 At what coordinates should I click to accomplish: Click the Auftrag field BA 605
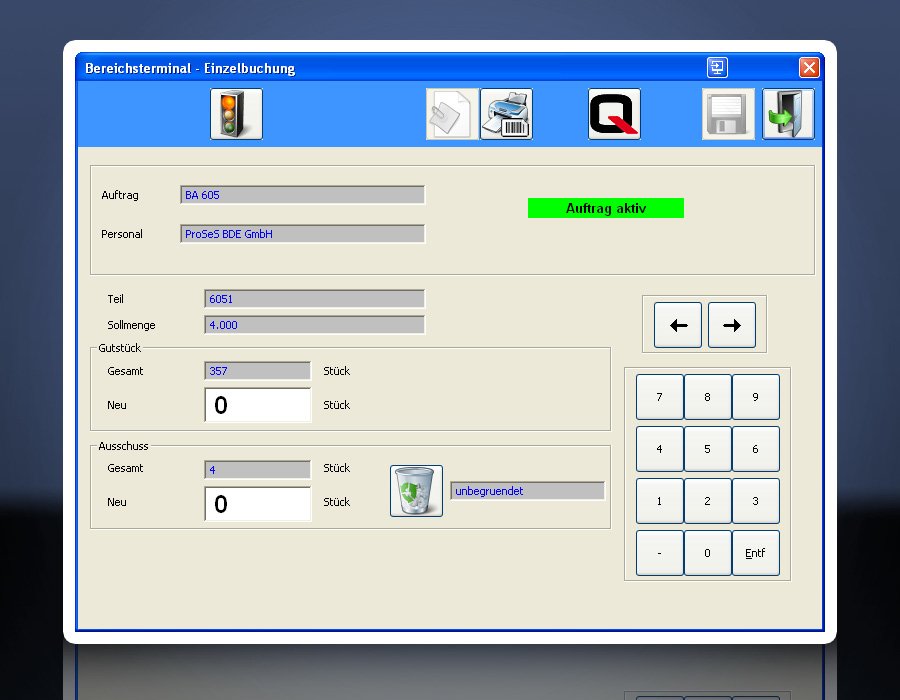pyautogui.click(x=302, y=195)
